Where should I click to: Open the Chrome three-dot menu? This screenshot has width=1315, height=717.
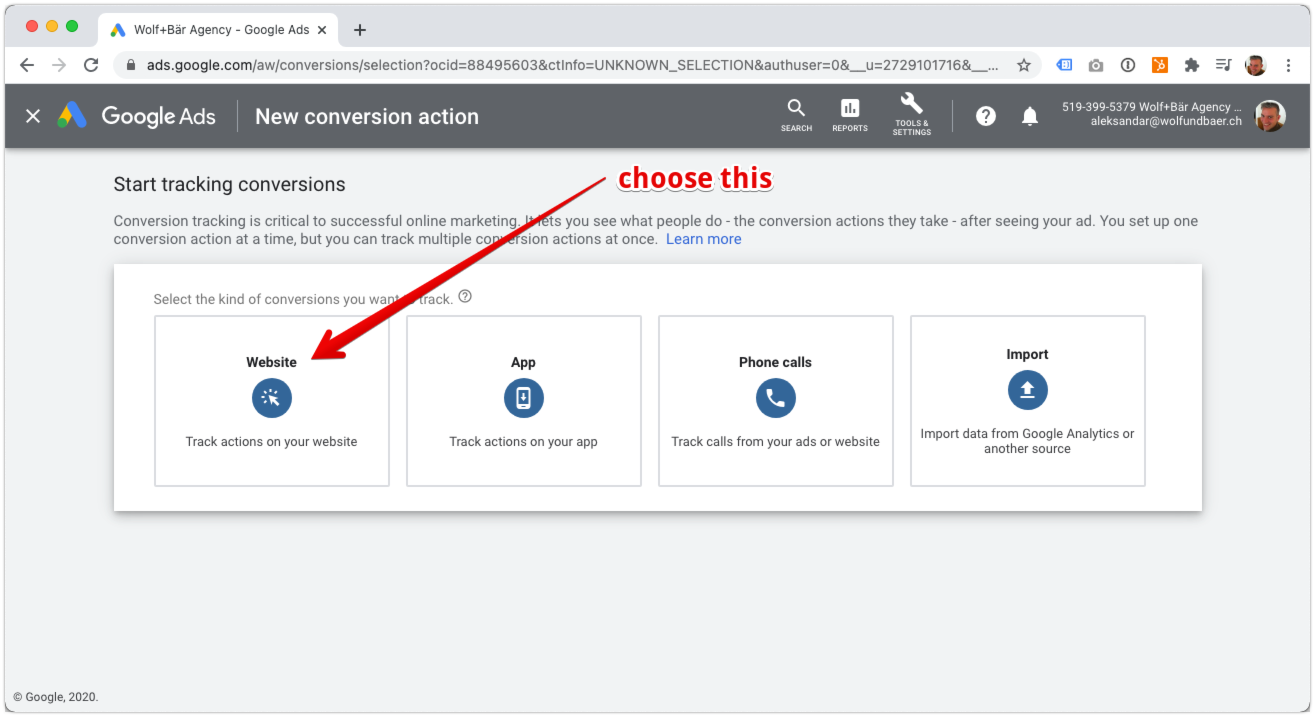pyautogui.click(x=1288, y=64)
